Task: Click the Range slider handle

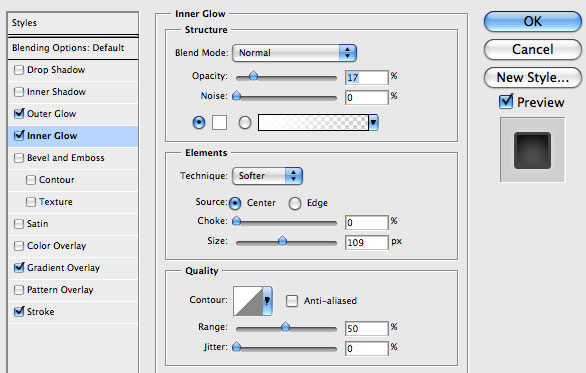Action: pyautogui.click(x=286, y=327)
